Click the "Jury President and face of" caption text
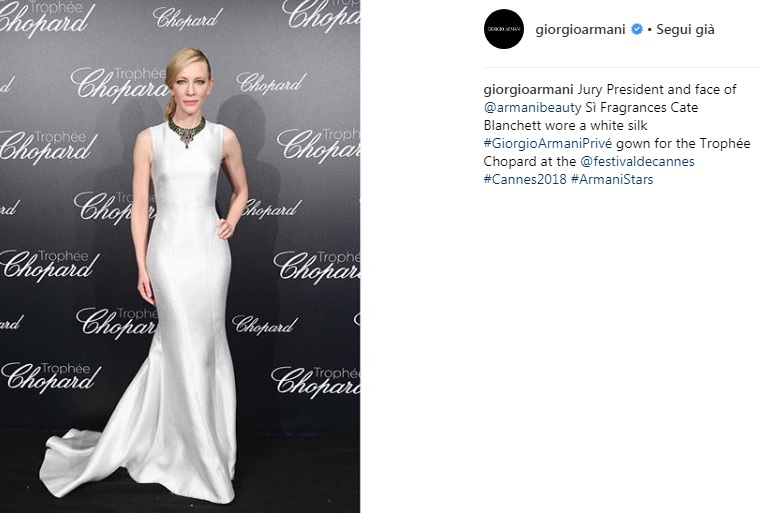 pos(657,90)
